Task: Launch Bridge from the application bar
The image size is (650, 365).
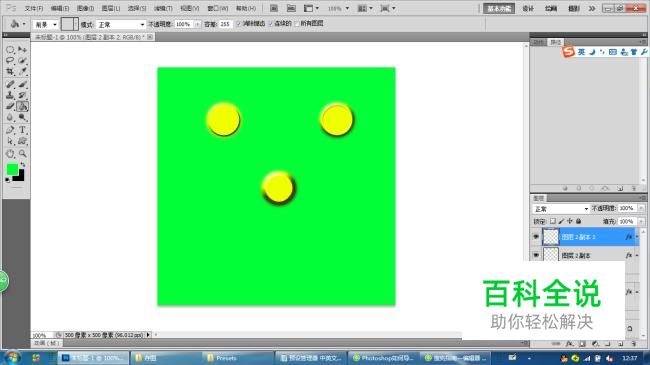Action: pyautogui.click(x=274, y=8)
